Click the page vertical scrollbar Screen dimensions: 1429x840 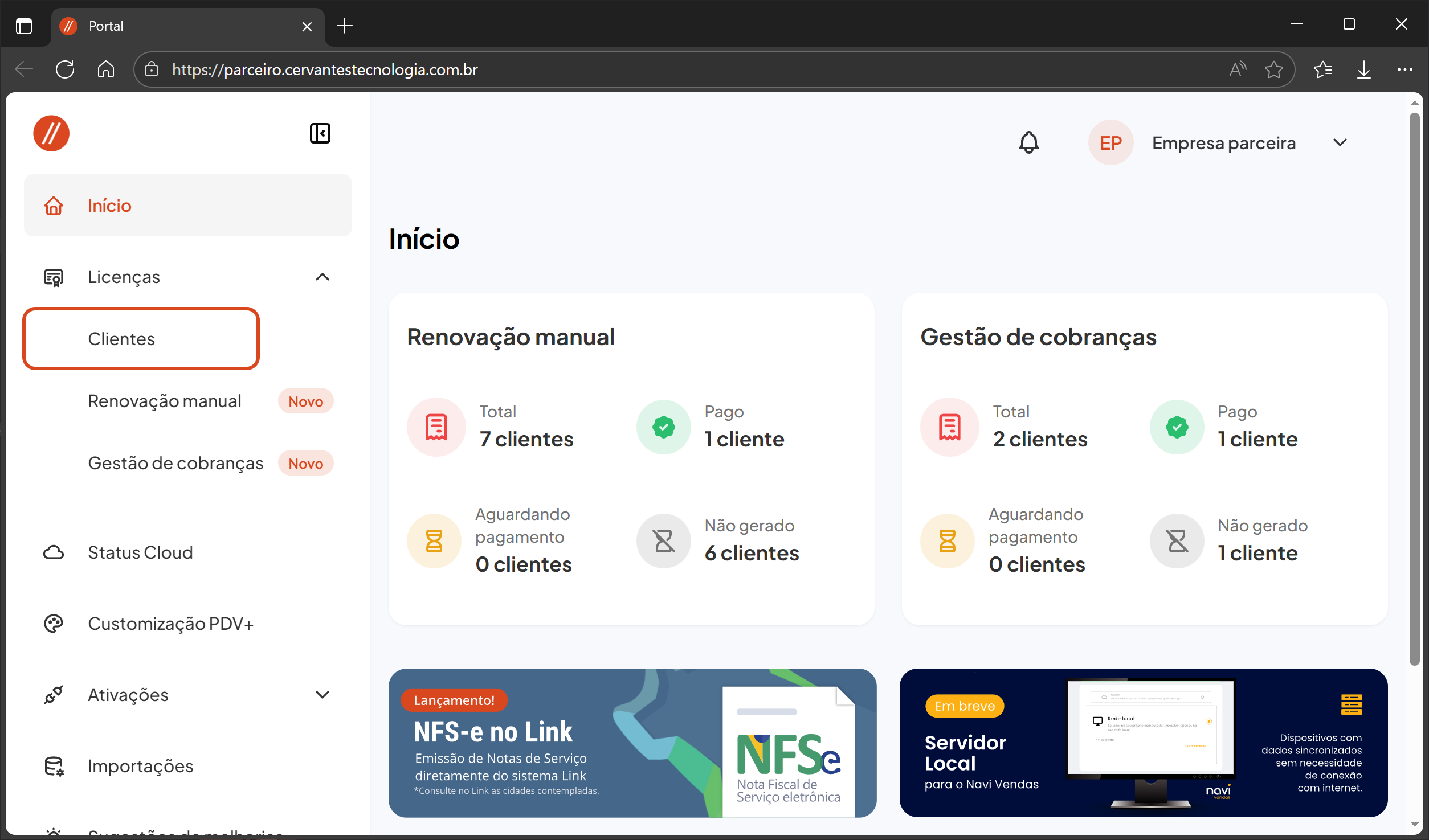coord(1414,387)
